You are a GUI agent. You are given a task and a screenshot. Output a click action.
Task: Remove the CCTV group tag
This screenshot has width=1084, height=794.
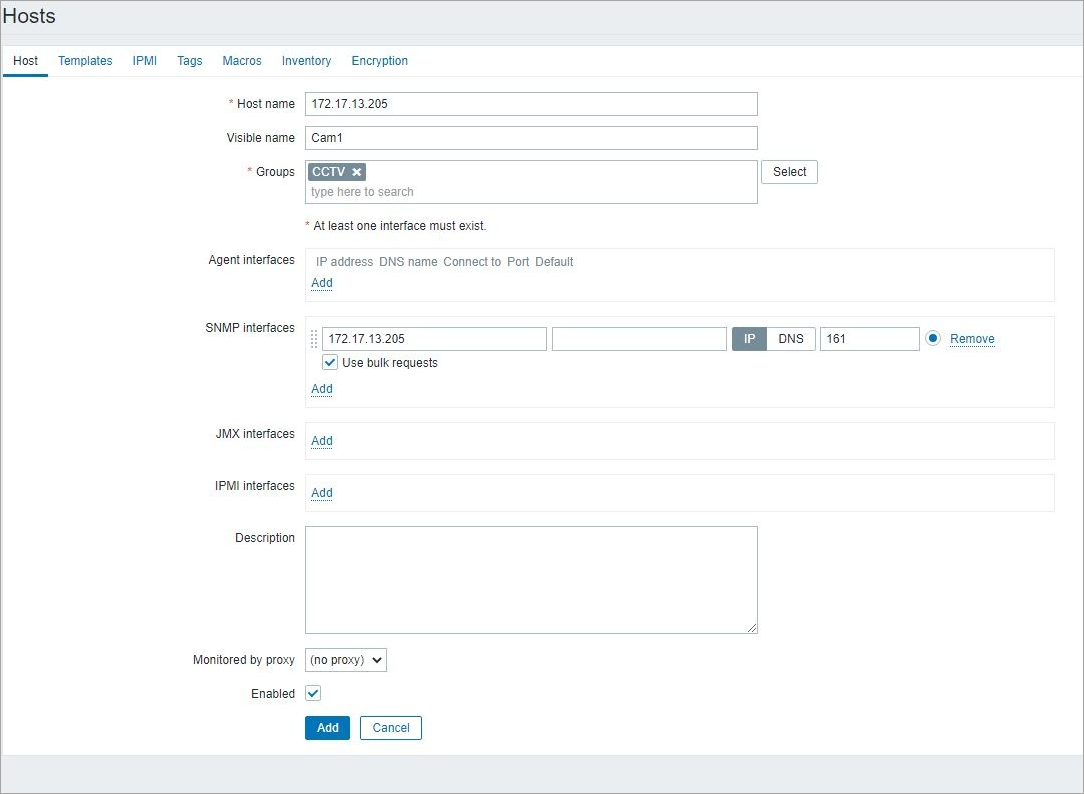357,172
